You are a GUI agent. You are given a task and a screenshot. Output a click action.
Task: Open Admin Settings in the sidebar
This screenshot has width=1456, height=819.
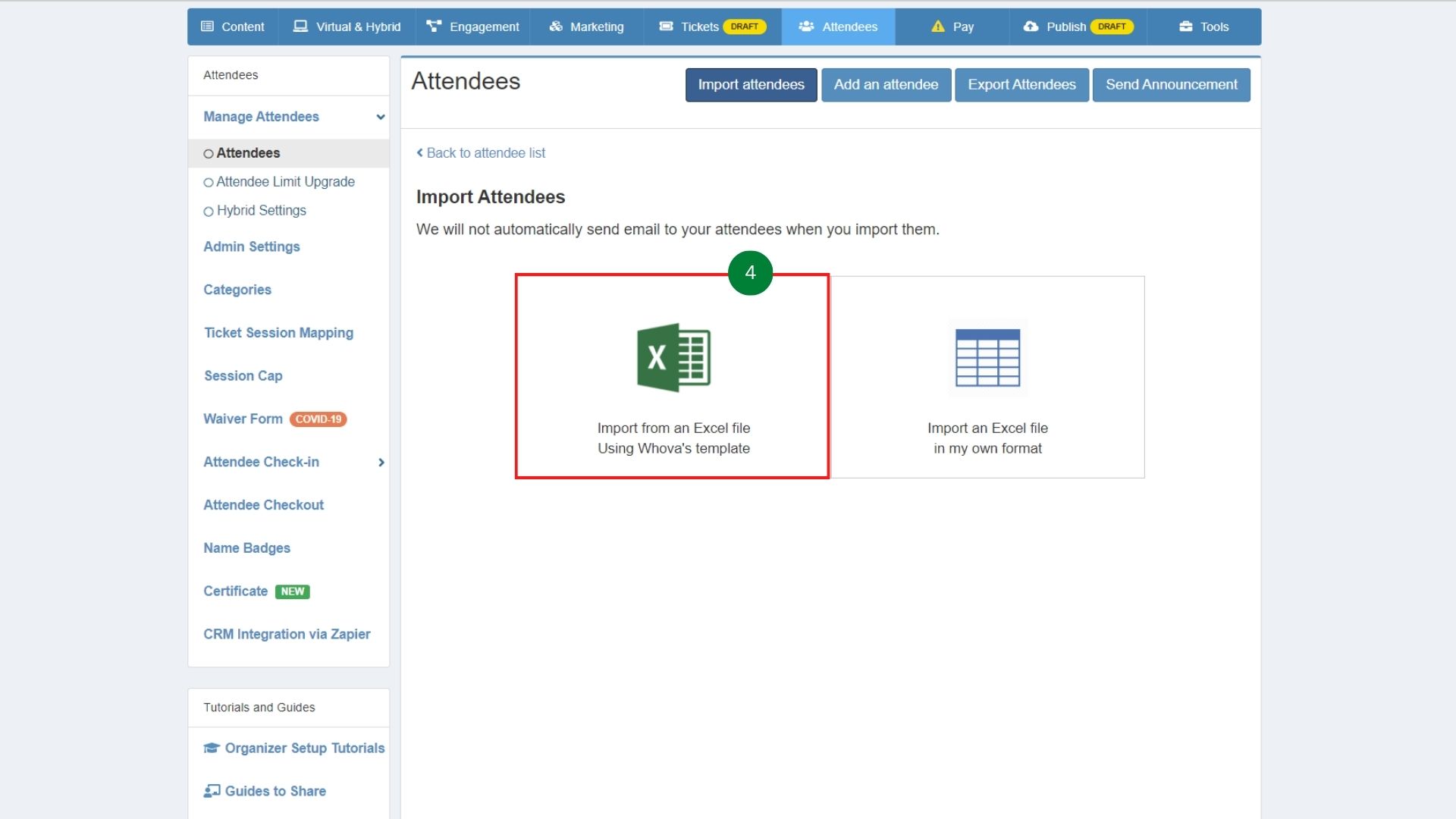(x=252, y=246)
